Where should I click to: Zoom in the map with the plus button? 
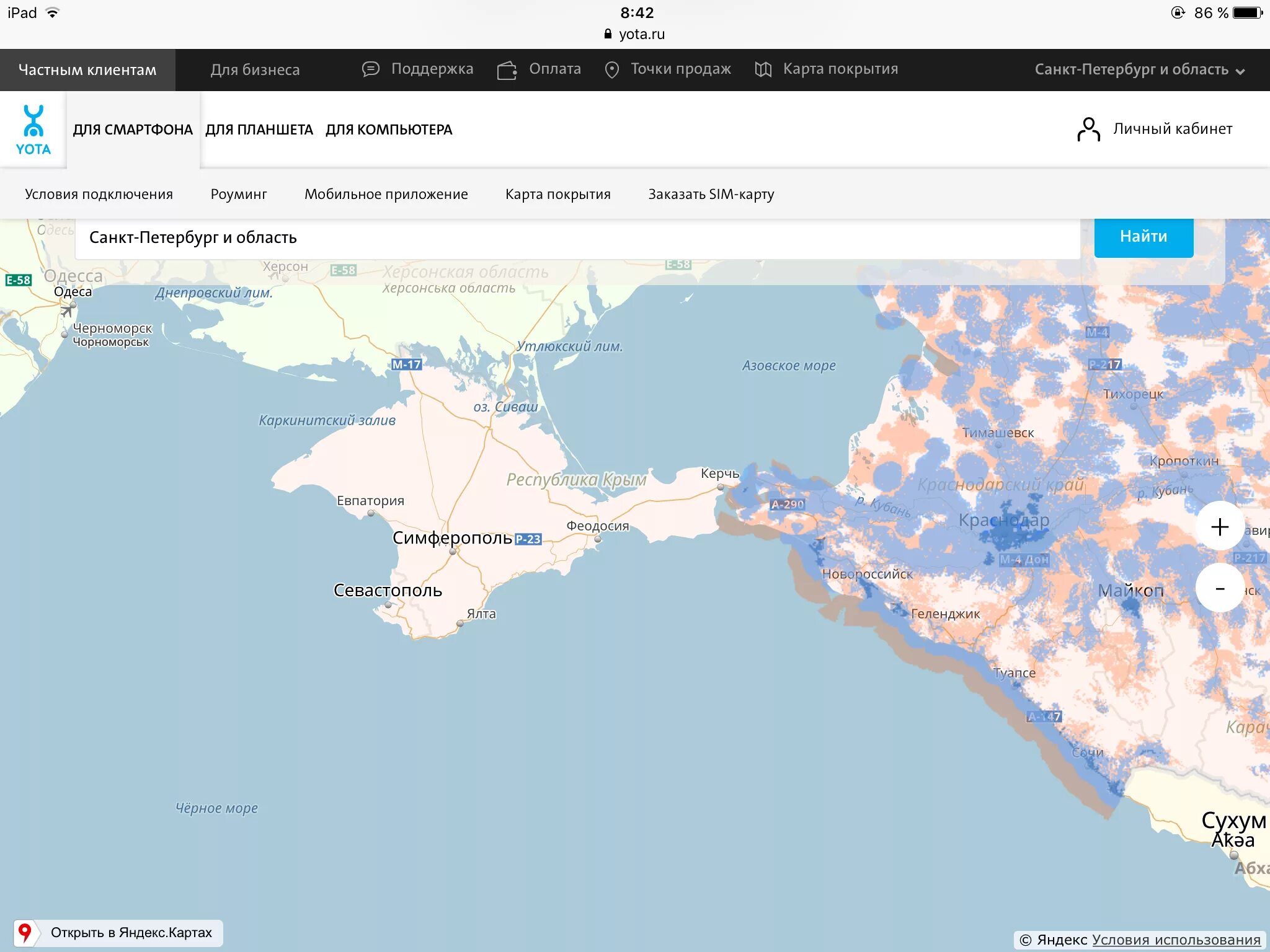click(1219, 527)
